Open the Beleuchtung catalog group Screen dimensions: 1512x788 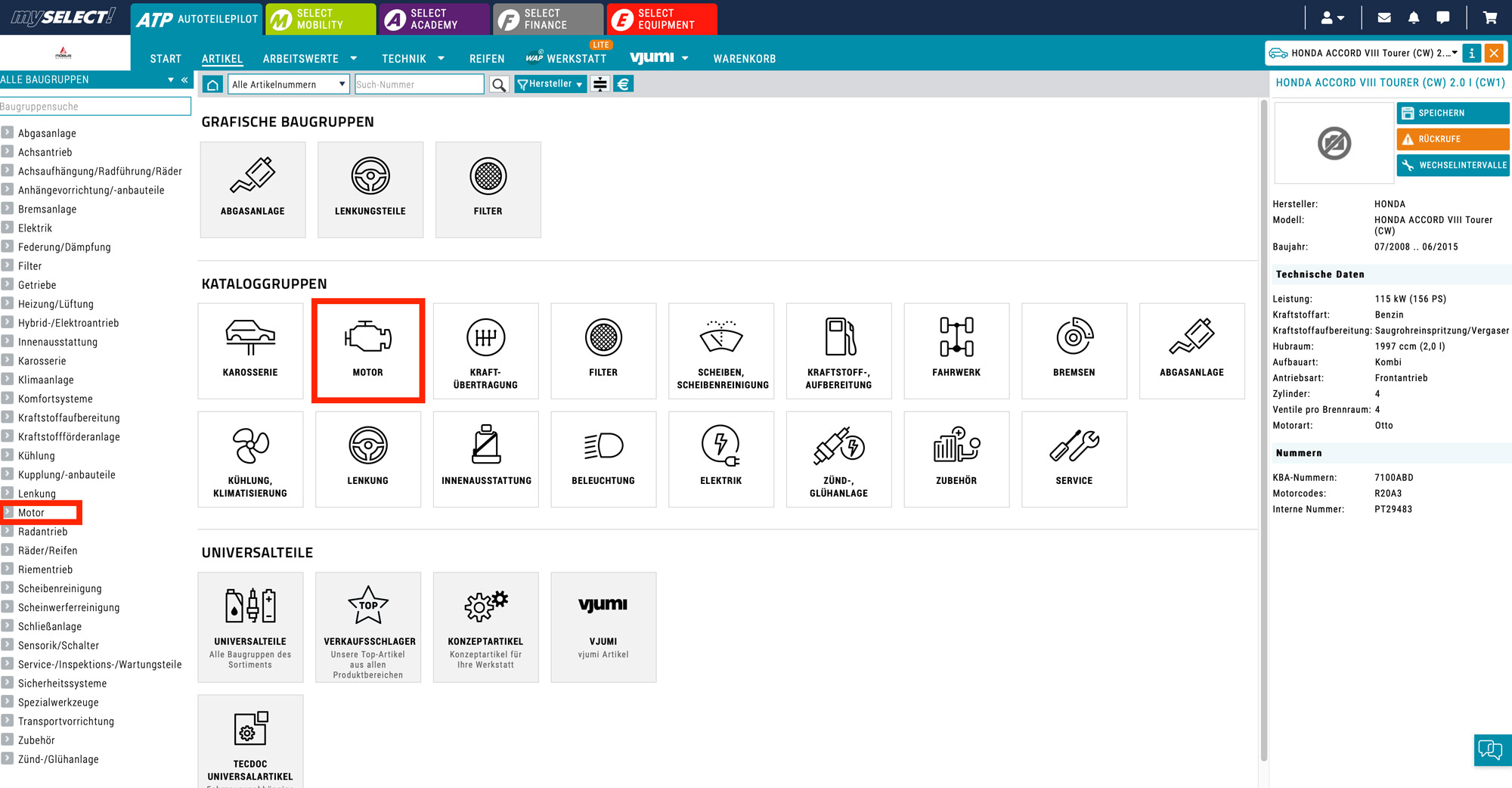[603, 459]
